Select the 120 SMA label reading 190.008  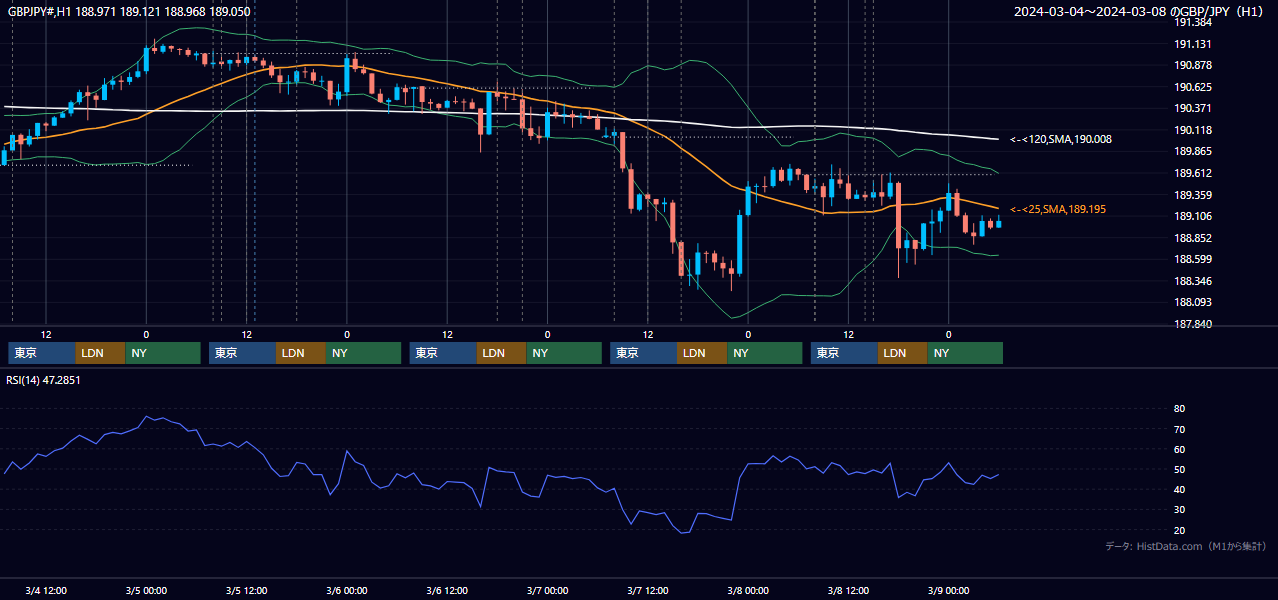click(x=1061, y=140)
